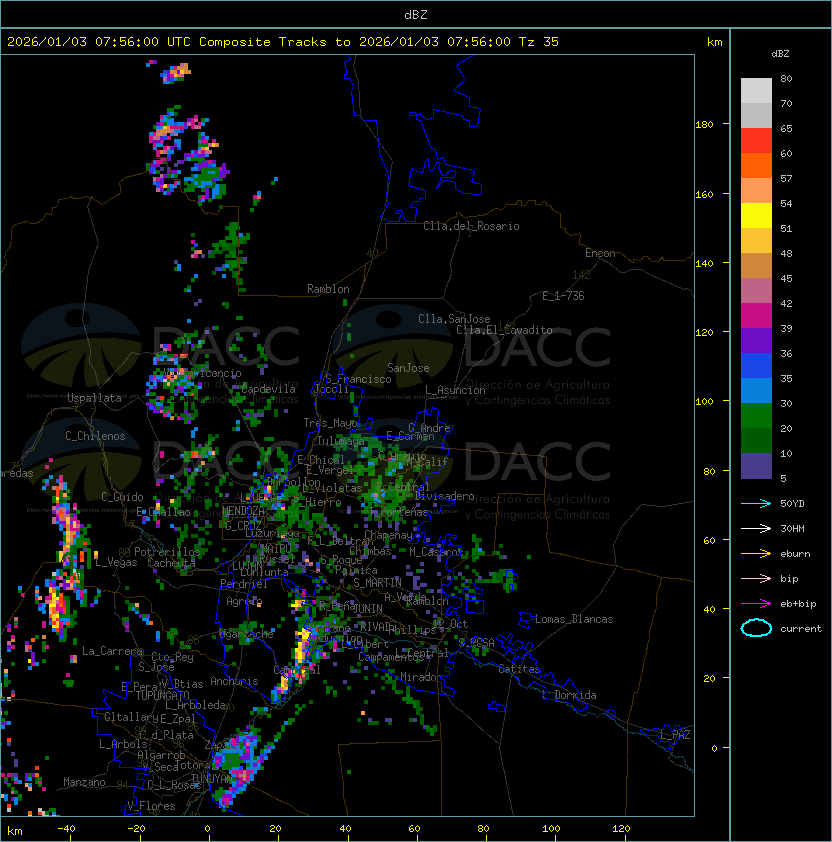
Task: Click the Potrerillos map label
Action: (x=167, y=552)
